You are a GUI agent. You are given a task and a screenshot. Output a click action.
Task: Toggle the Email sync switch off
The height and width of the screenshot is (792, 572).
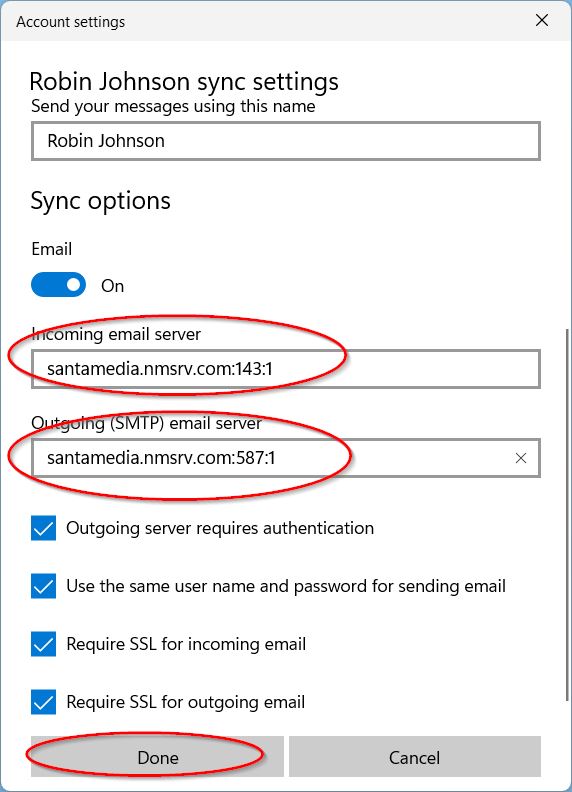59,285
